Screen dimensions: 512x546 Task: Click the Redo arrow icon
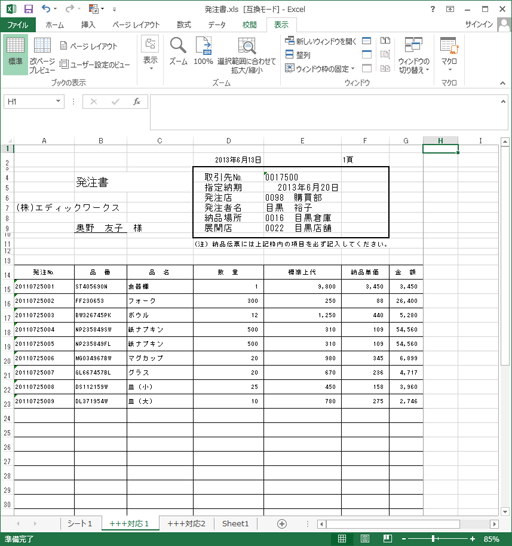tap(70, 9)
